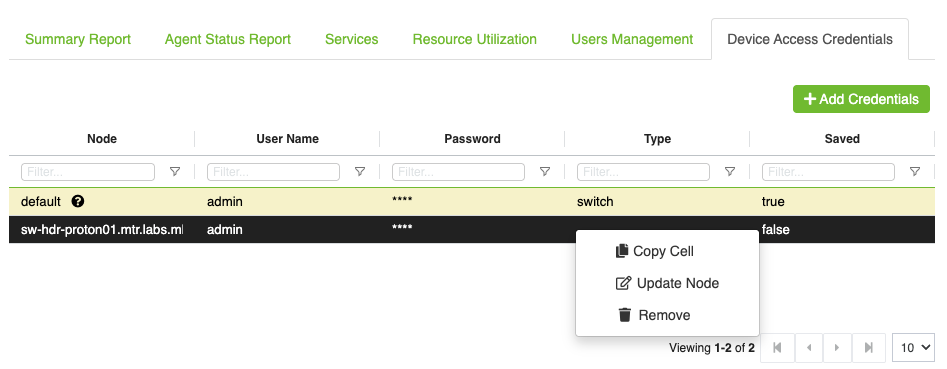Select the sw-hdr-proton01.mtr.labs node cell
The image size is (947, 369).
coord(101,230)
